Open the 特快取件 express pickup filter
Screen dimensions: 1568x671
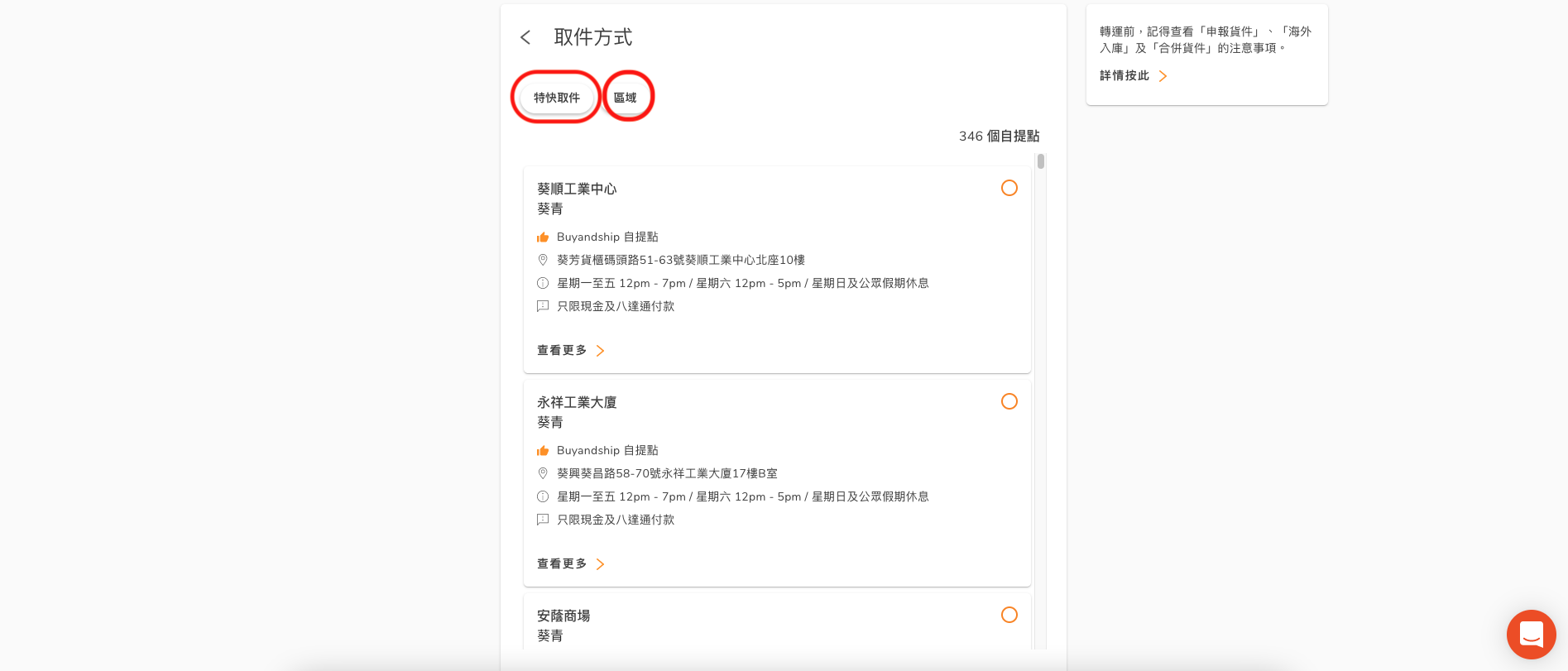556,98
